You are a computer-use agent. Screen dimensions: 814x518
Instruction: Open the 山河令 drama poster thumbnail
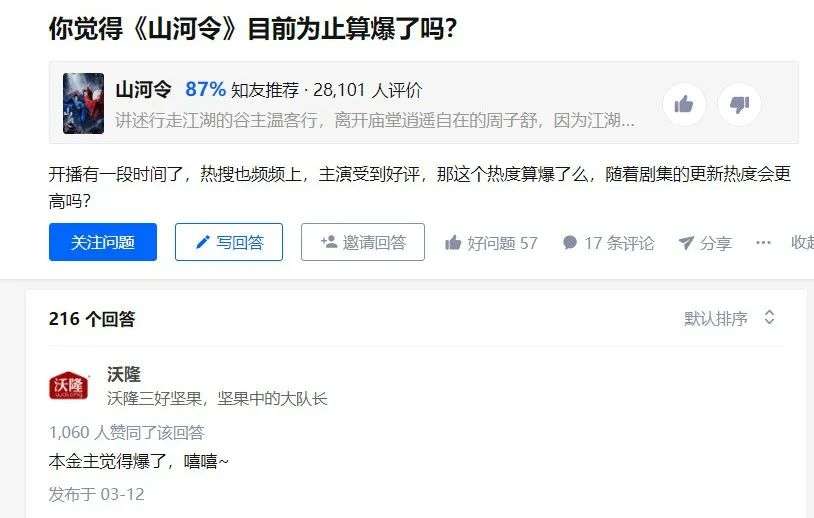coord(83,103)
